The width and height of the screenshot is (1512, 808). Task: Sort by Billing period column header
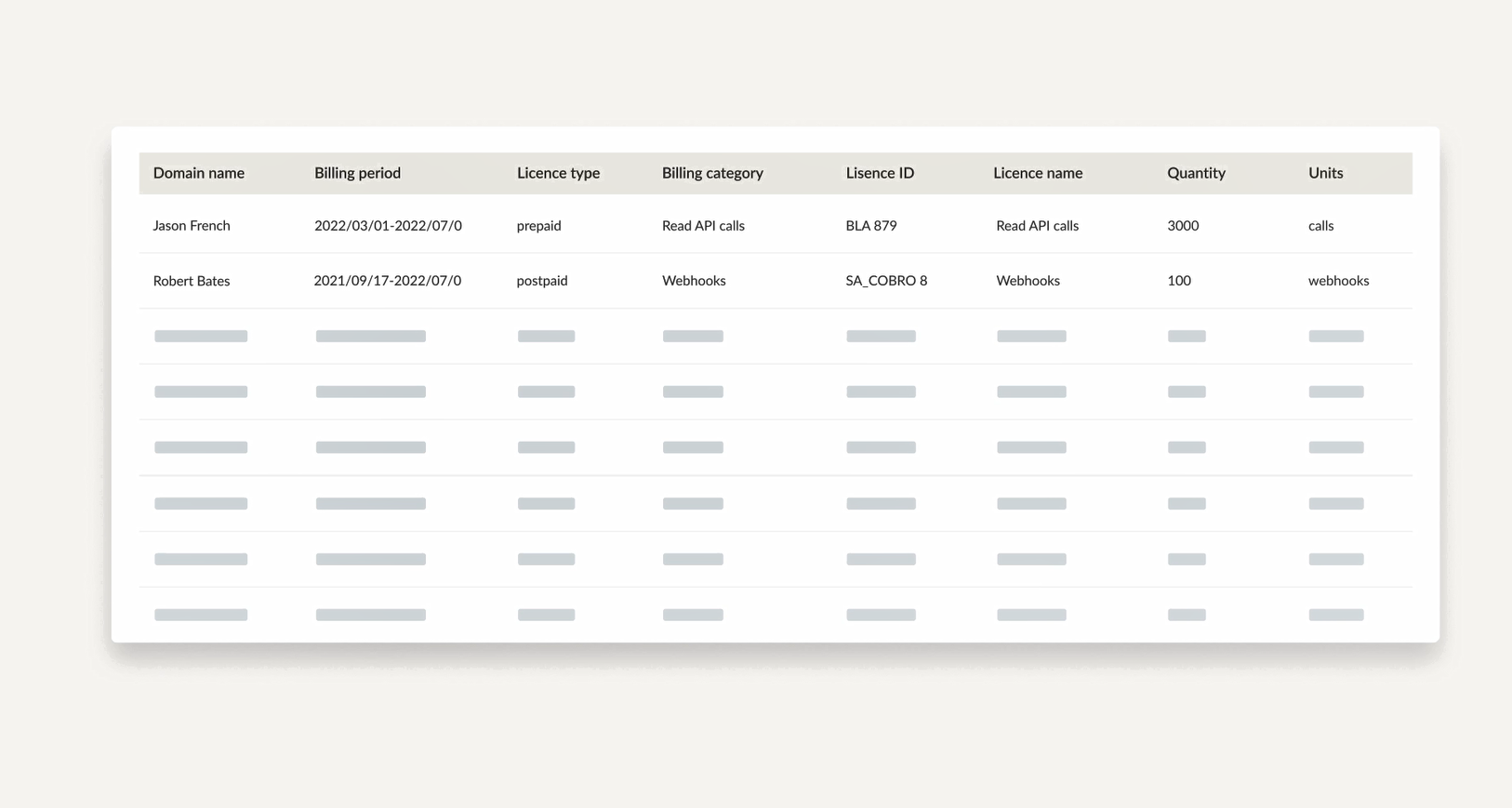point(357,173)
